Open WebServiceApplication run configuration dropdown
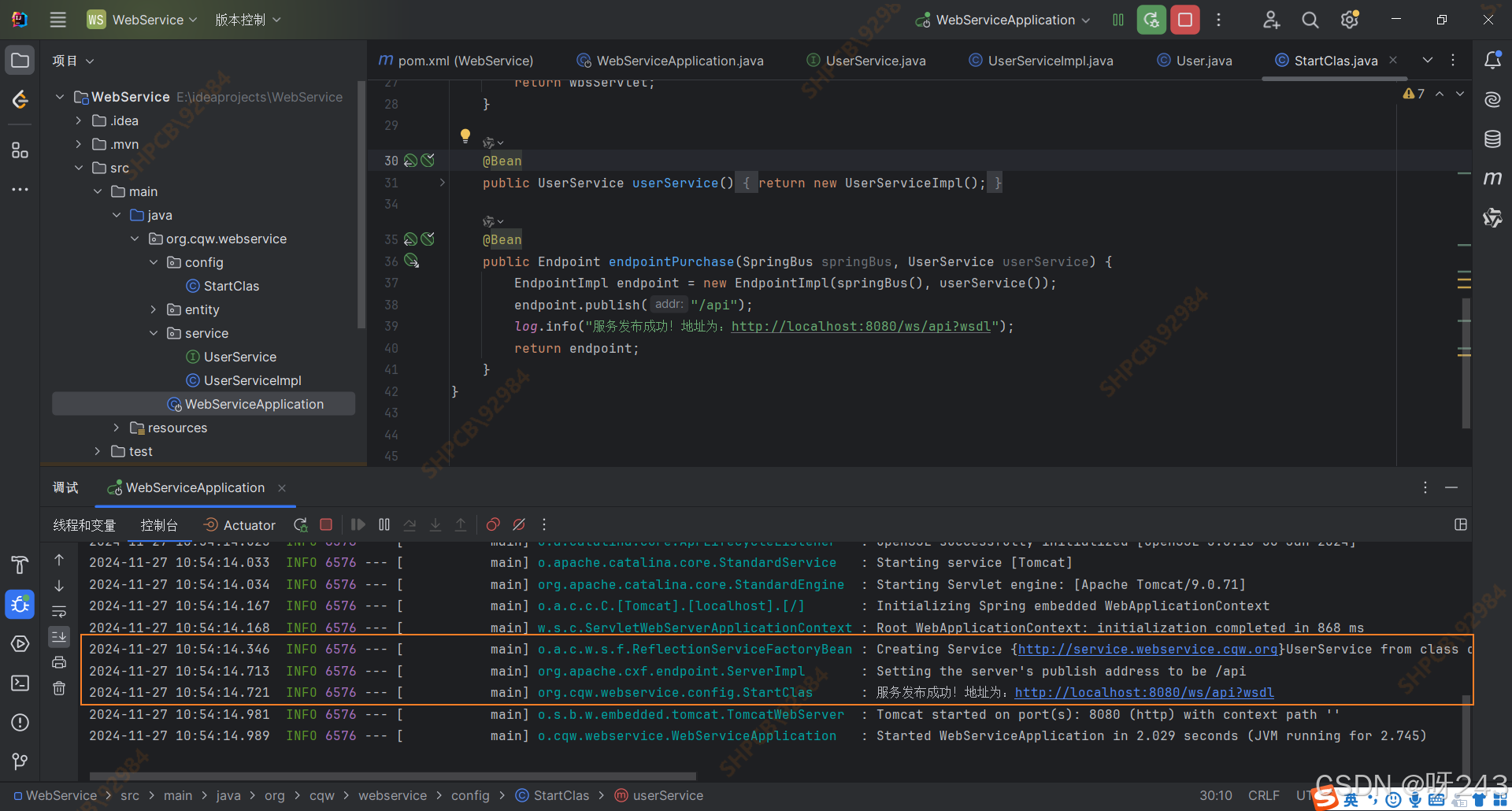 (x=1003, y=20)
